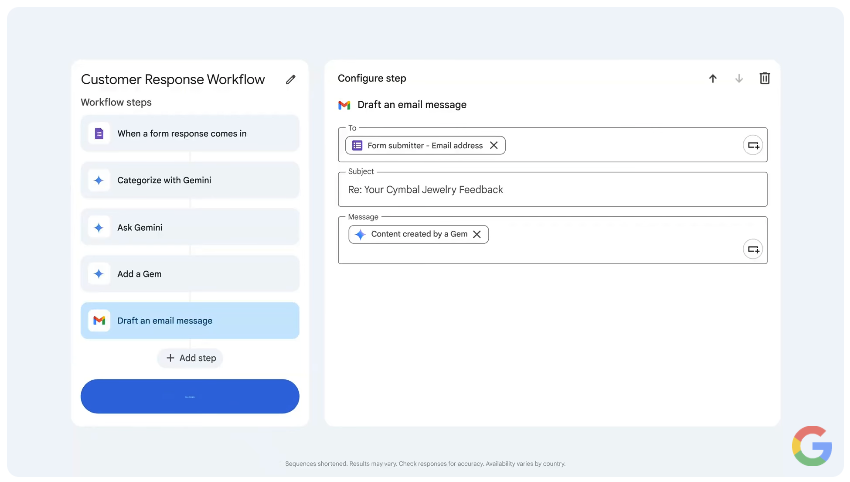Screen dimensions: 850x482
Task: Open the Categorize with Gemini step
Action: pyautogui.click(x=190, y=181)
